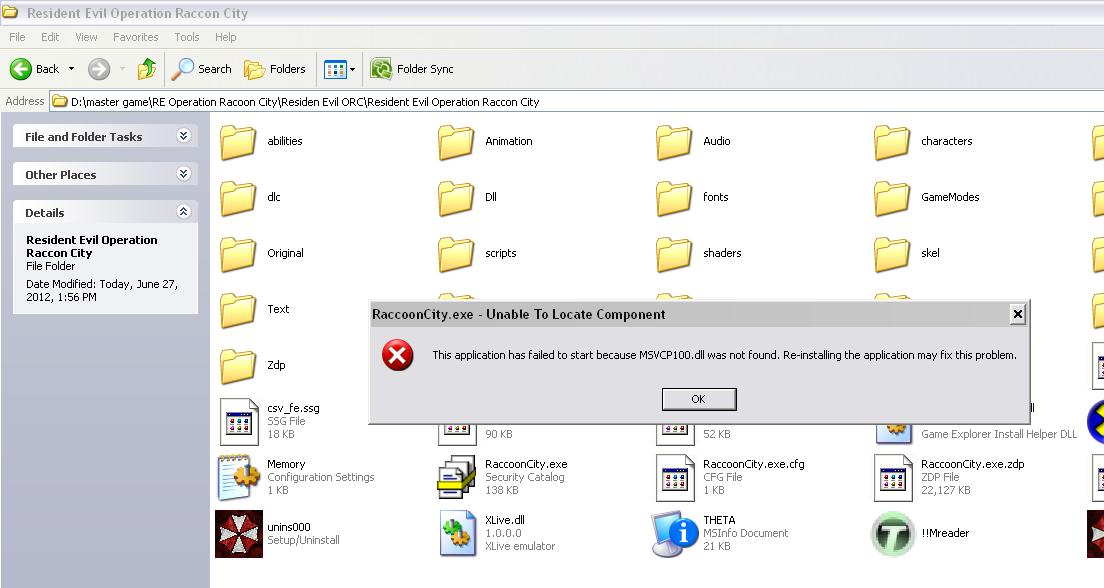Select the unins000 Umbrella icon

point(239,533)
